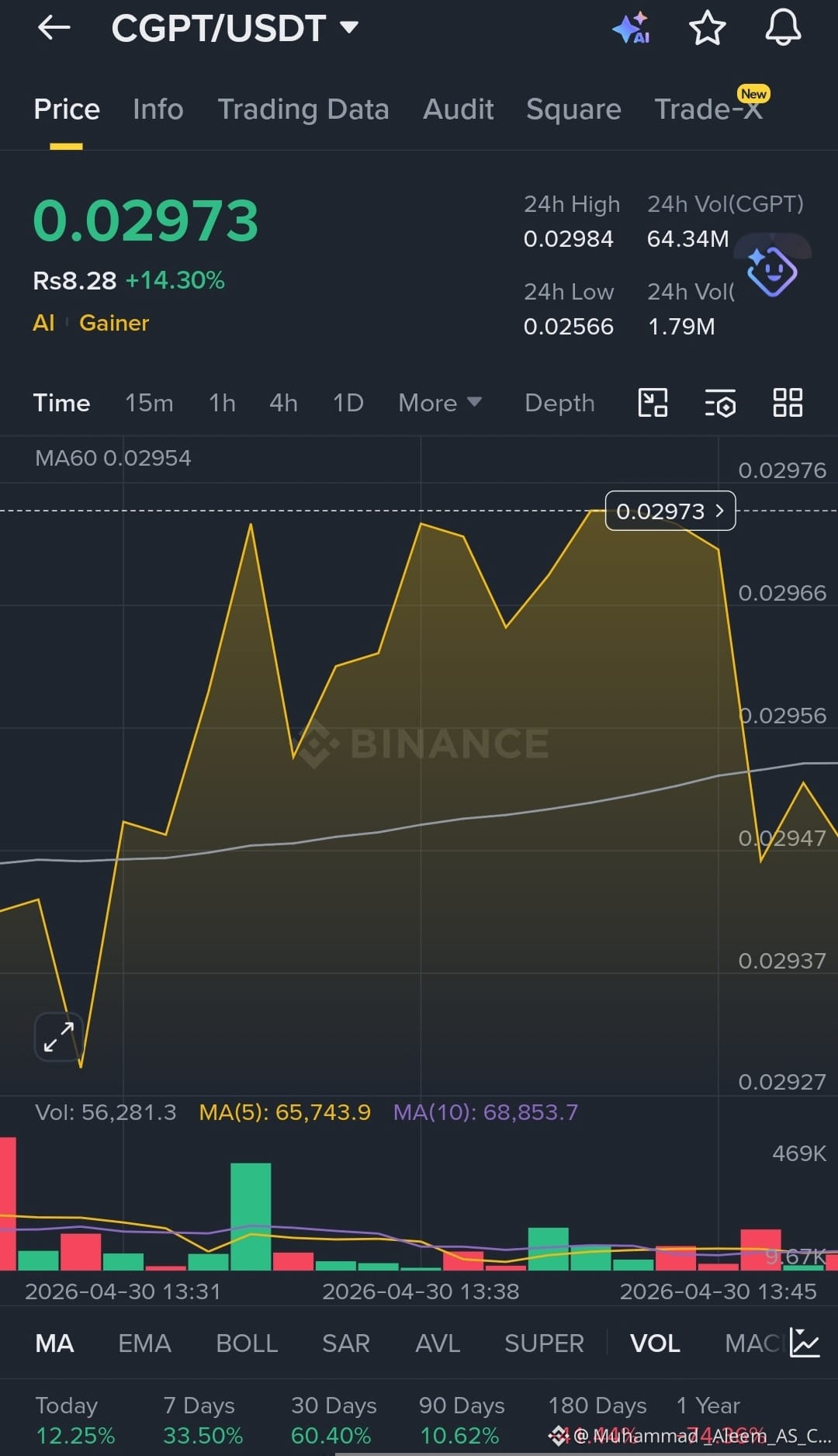Expand the More timeframes dropdown

coord(440,403)
